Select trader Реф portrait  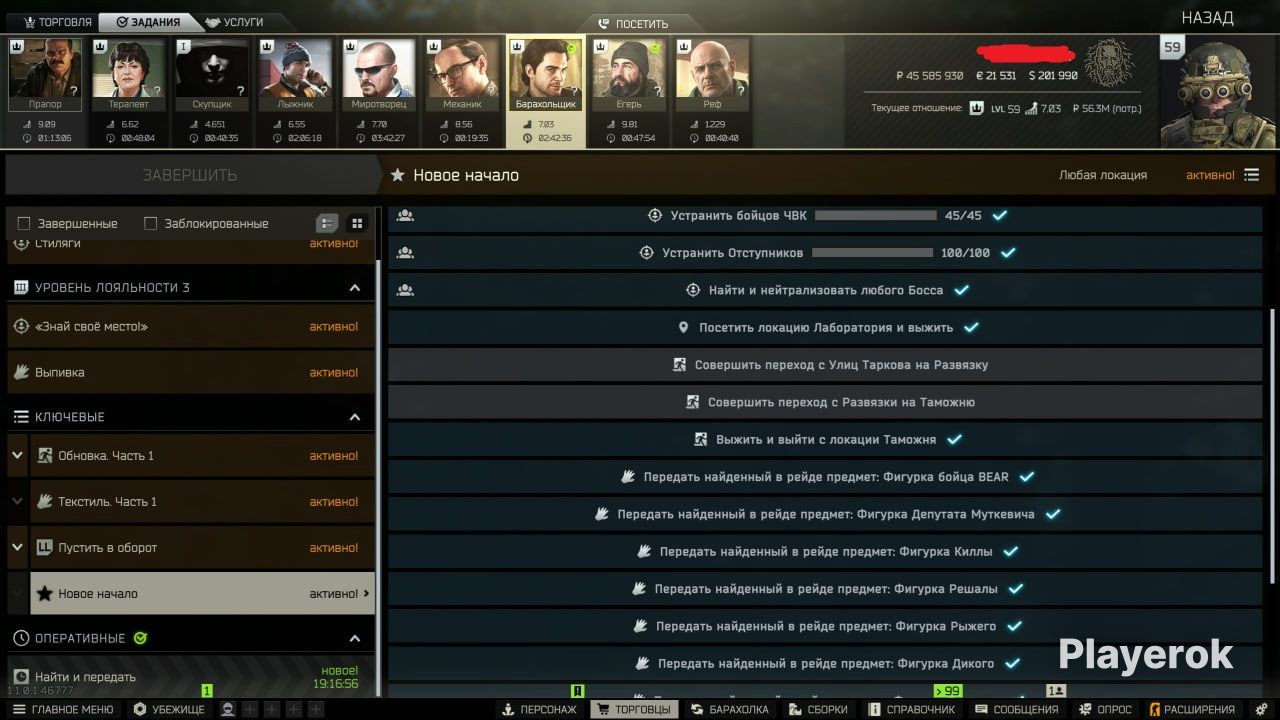coord(712,75)
